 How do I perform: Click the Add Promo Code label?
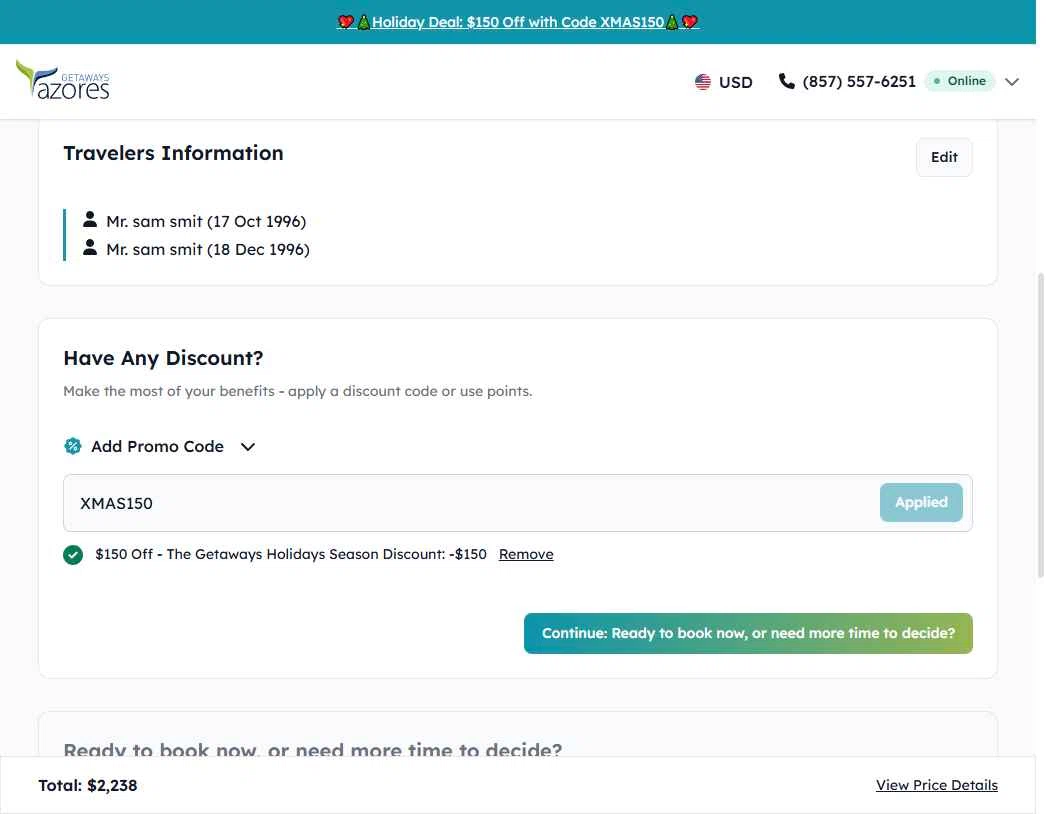click(x=157, y=446)
